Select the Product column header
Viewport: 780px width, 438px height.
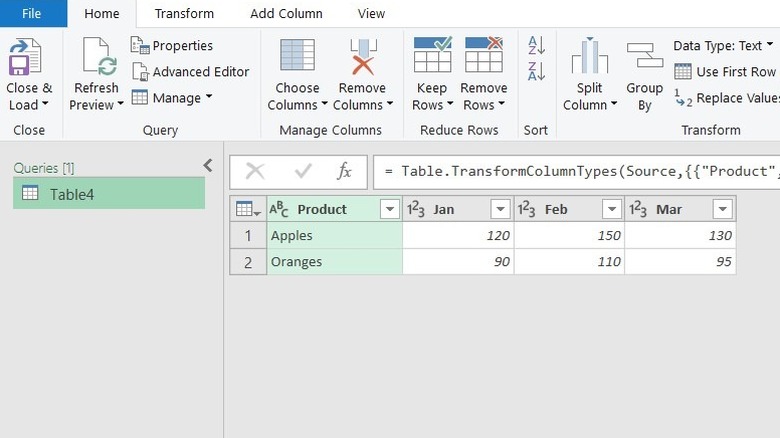pyautogui.click(x=322, y=209)
